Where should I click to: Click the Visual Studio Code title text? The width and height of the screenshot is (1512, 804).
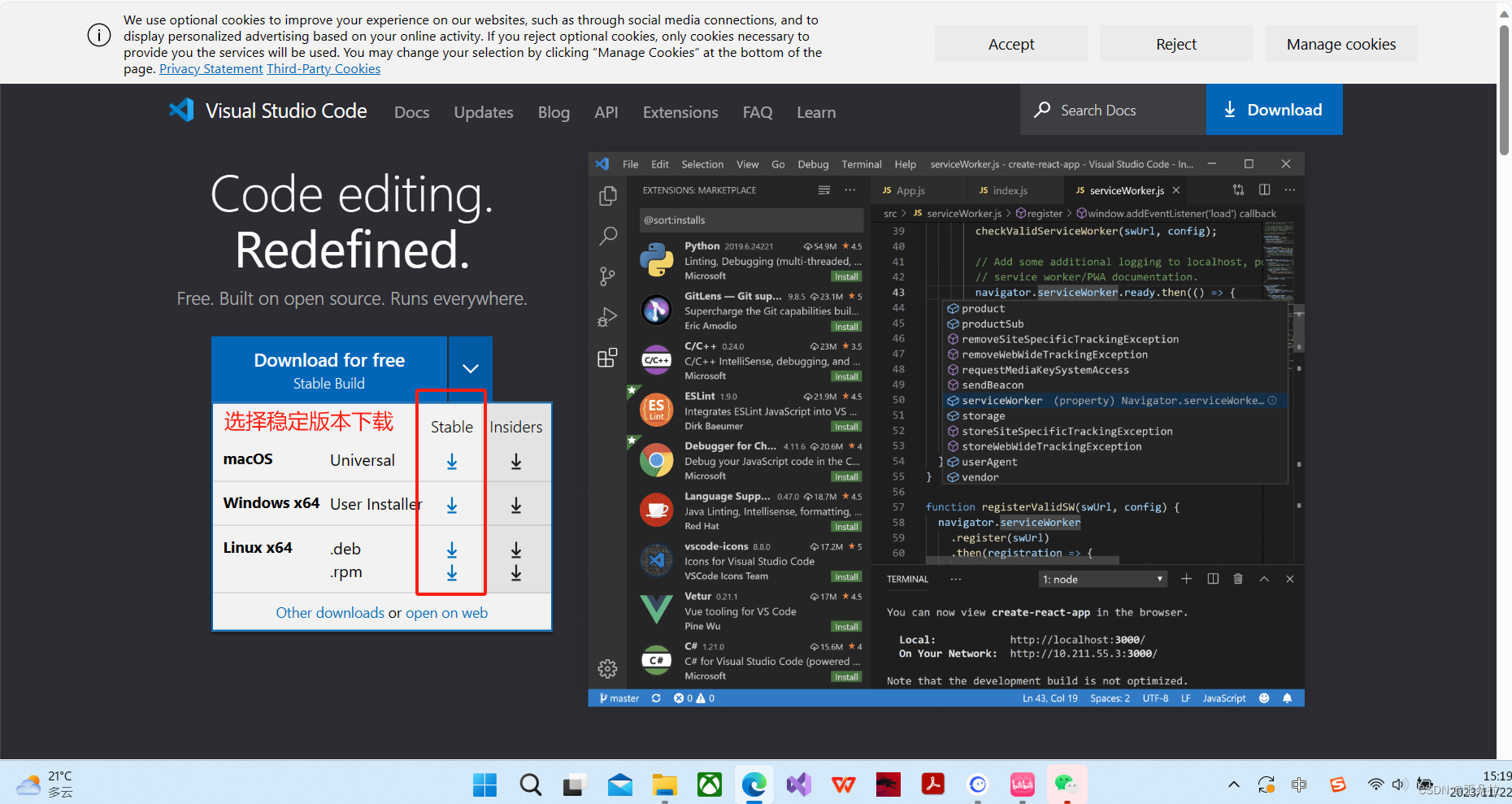(x=286, y=111)
